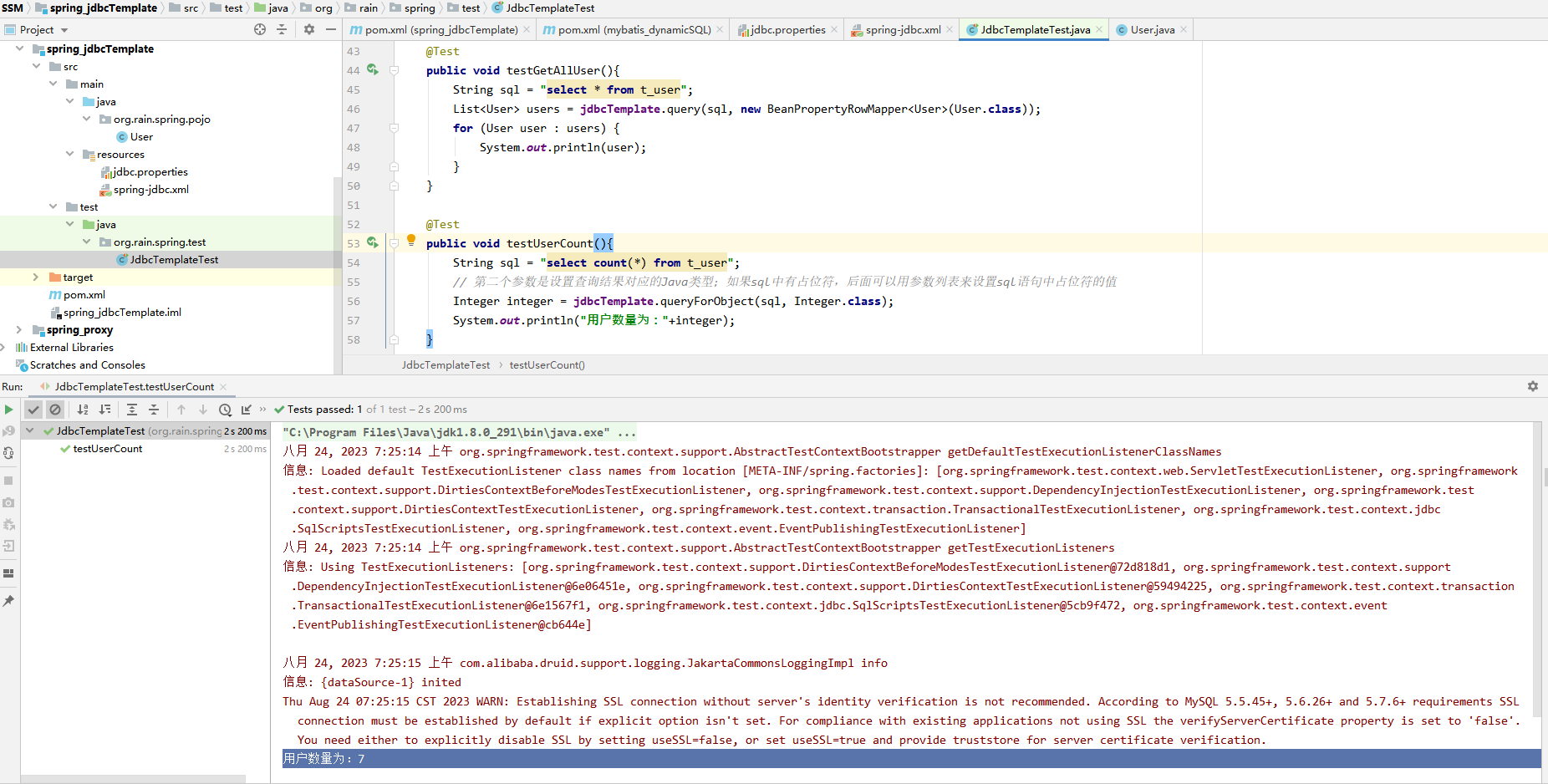Toggle Show Ignored tests button
This screenshot has width=1548, height=784.
click(55, 410)
